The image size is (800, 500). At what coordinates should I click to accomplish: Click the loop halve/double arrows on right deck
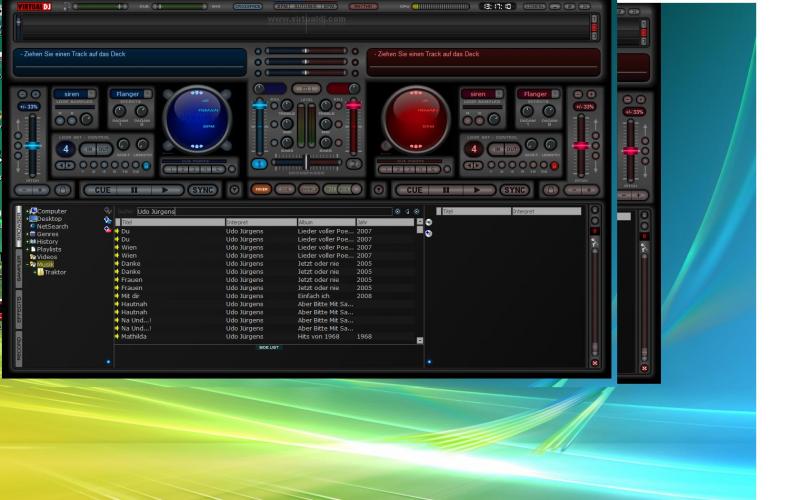473,165
